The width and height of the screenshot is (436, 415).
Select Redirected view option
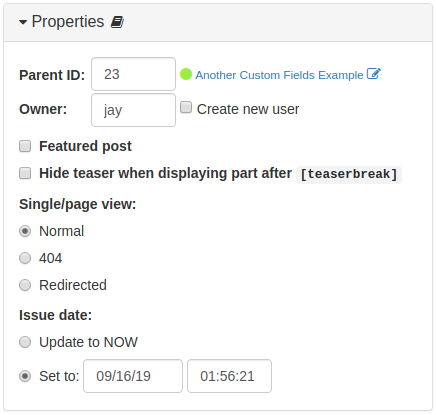tap(25, 285)
